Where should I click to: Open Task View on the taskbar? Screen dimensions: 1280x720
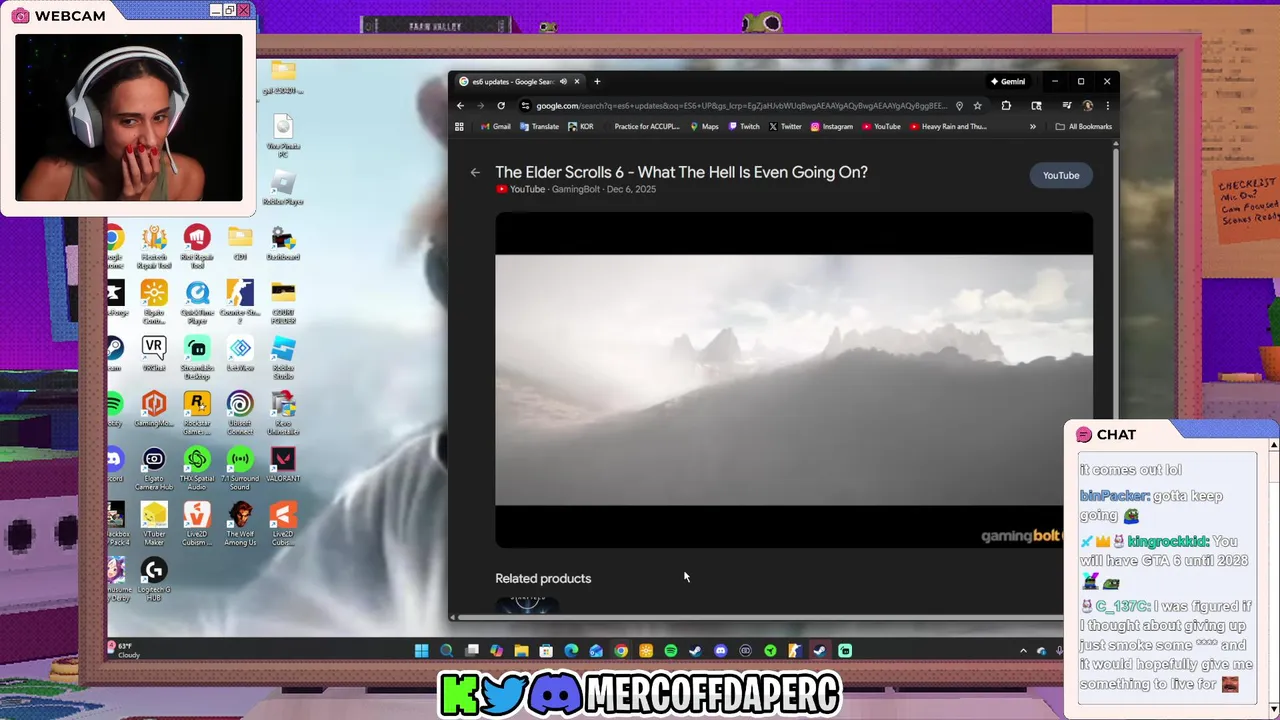click(471, 651)
